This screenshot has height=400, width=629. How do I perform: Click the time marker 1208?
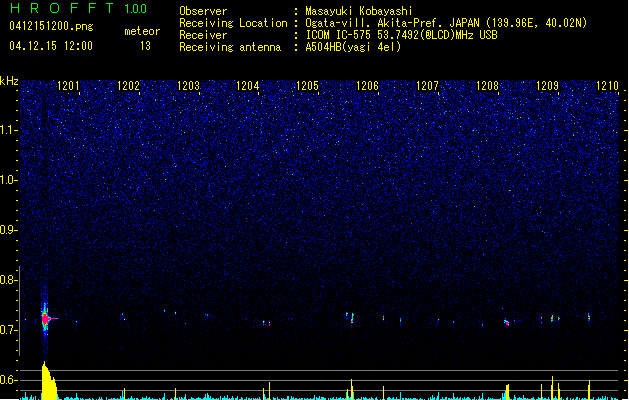tap(487, 86)
